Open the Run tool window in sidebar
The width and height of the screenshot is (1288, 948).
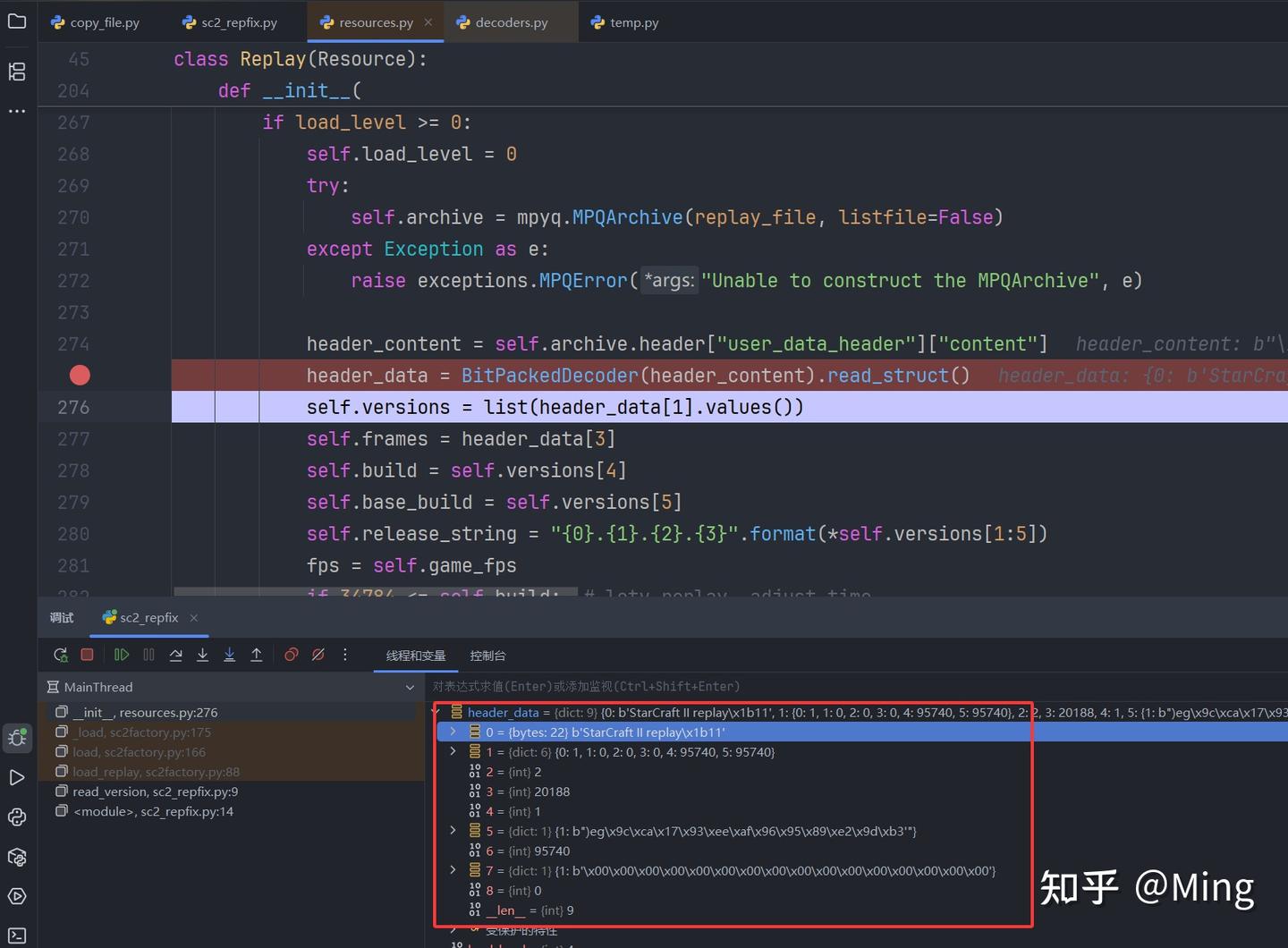(17, 777)
